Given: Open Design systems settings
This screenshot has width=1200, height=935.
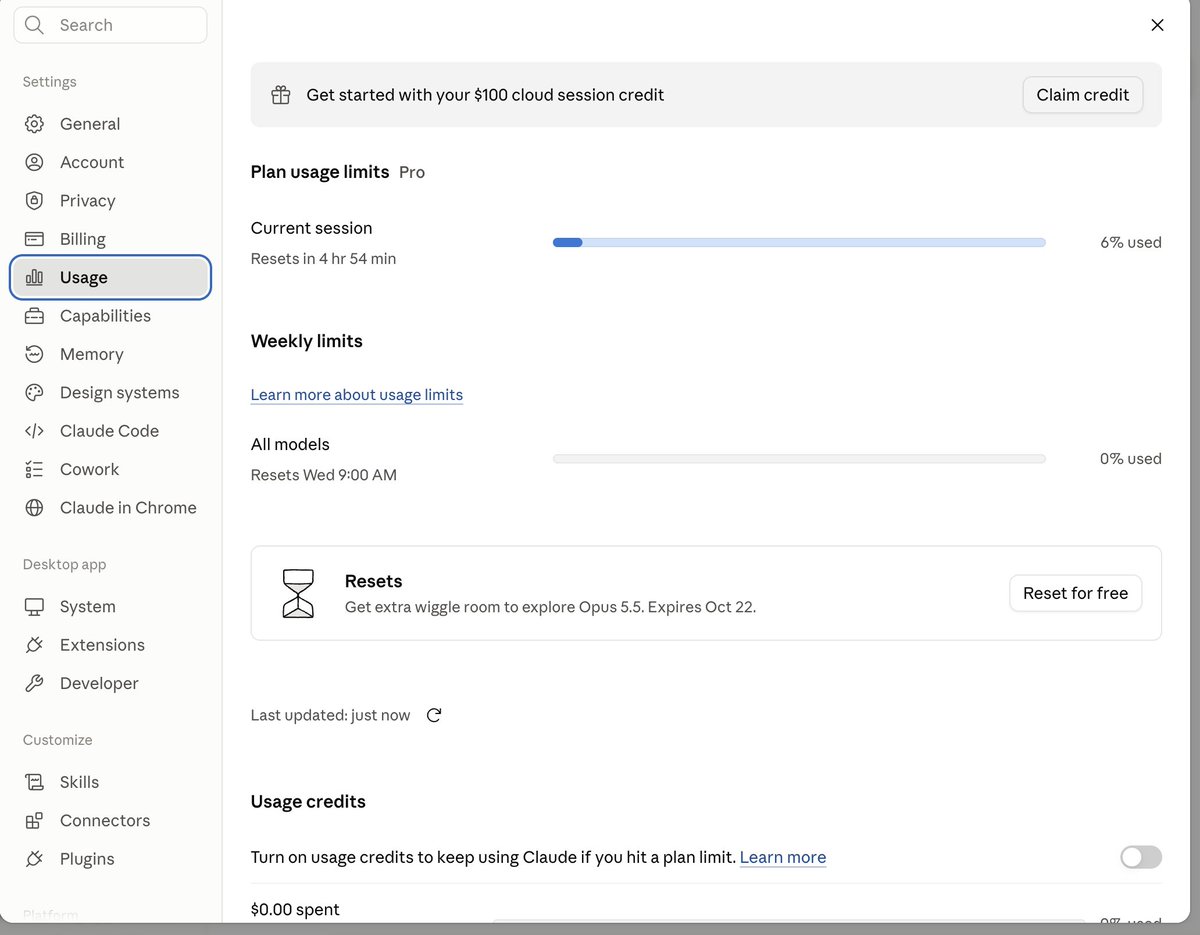Looking at the screenshot, I should coord(110,393).
